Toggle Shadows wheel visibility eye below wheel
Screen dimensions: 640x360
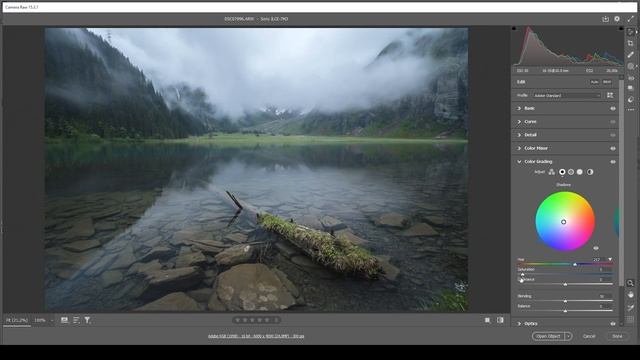click(596, 248)
